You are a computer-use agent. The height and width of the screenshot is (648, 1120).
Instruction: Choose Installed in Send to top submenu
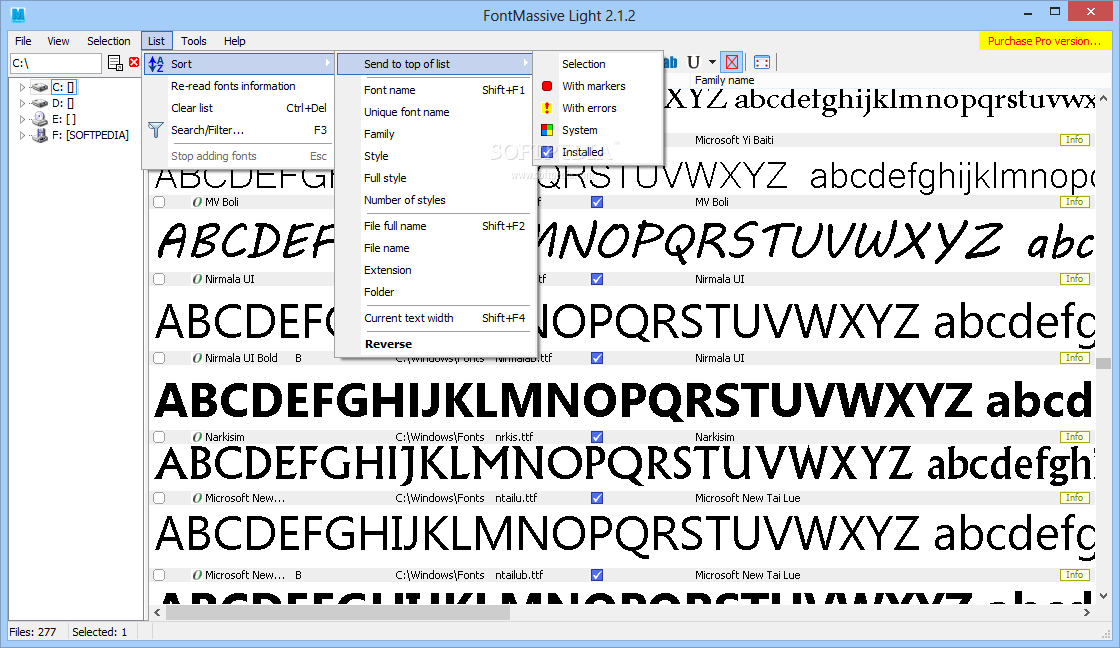(x=599, y=152)
